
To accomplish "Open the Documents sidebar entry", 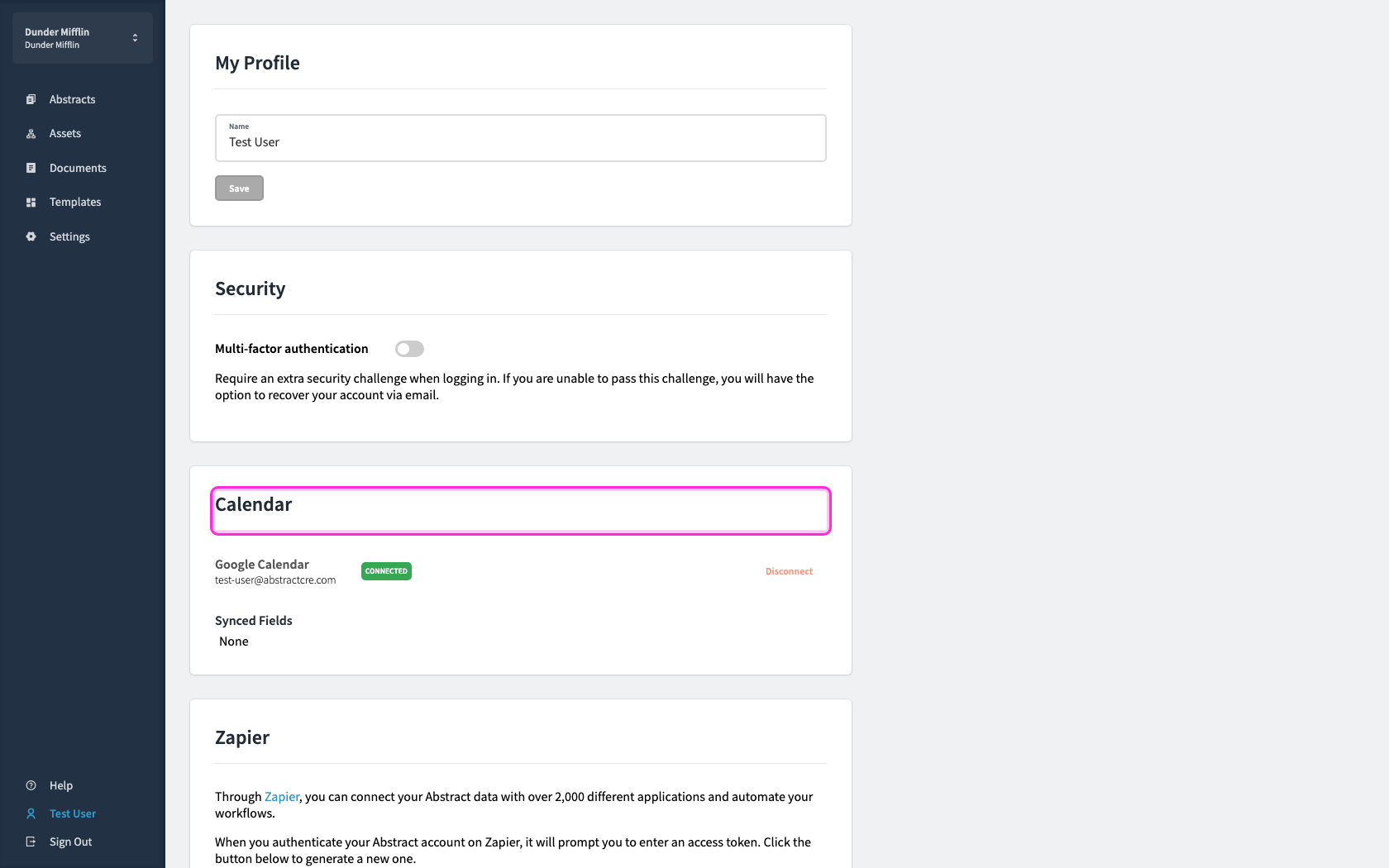I will (78, 168).
